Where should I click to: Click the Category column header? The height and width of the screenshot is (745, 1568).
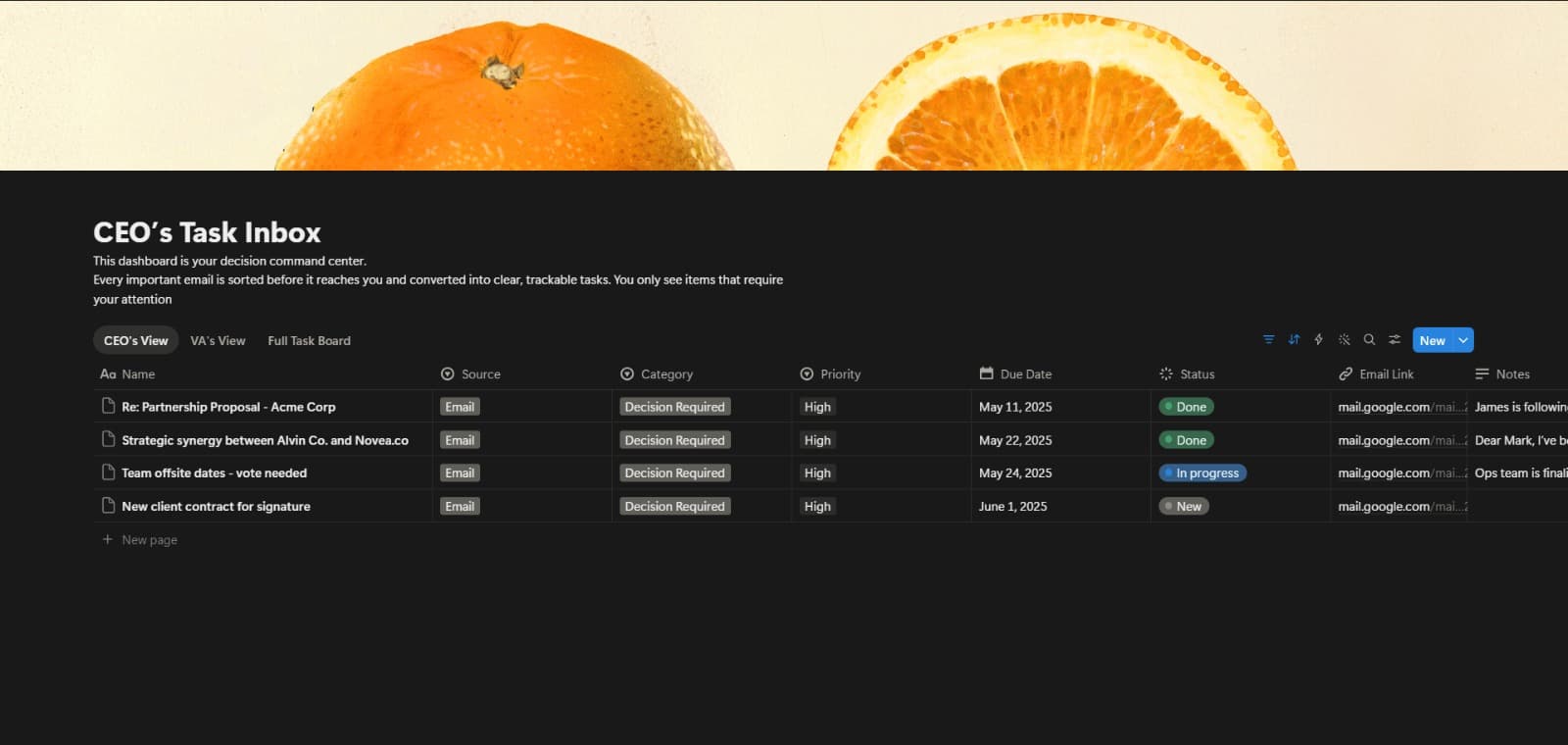[702, 373]
